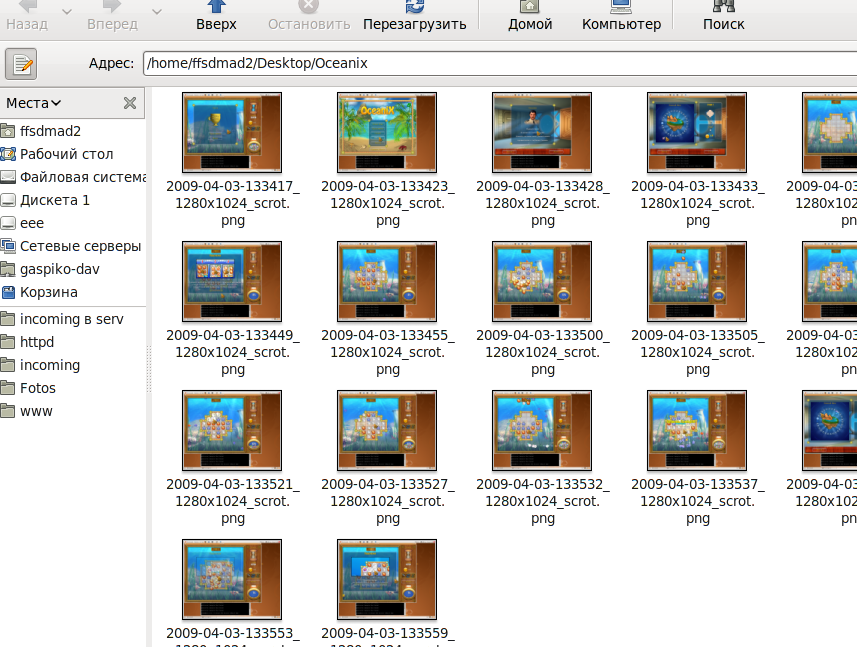
Task: Reload folder with Перезагрузить button
Action: tap(414, 16)
